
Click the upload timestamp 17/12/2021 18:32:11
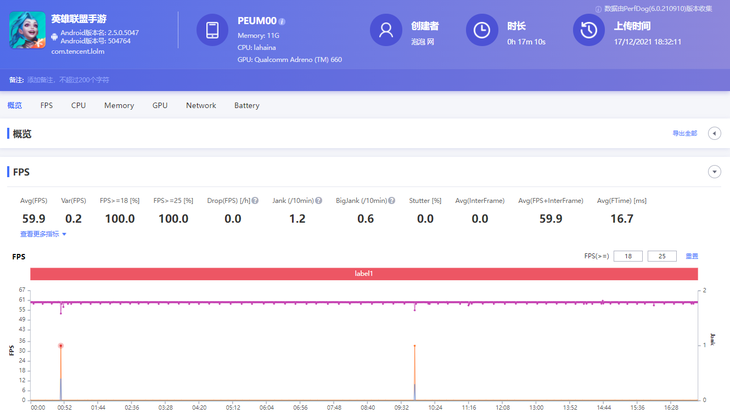(x=648, y=42)
